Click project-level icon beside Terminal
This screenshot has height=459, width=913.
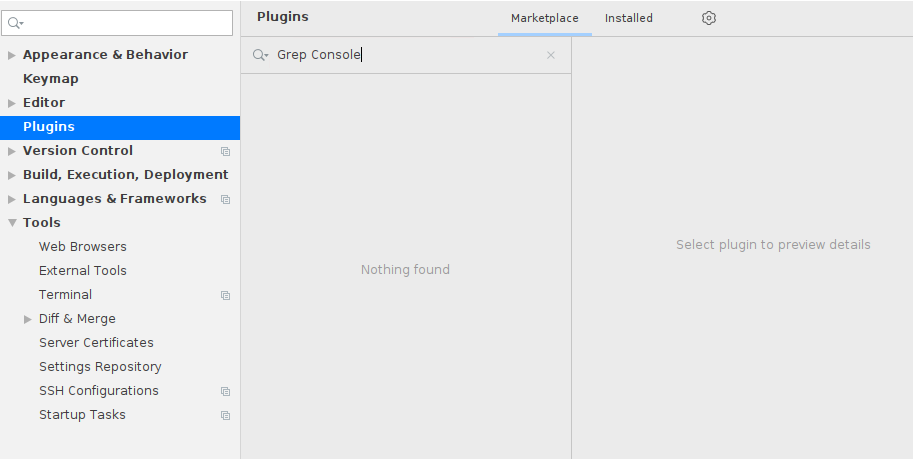point(225,295)
